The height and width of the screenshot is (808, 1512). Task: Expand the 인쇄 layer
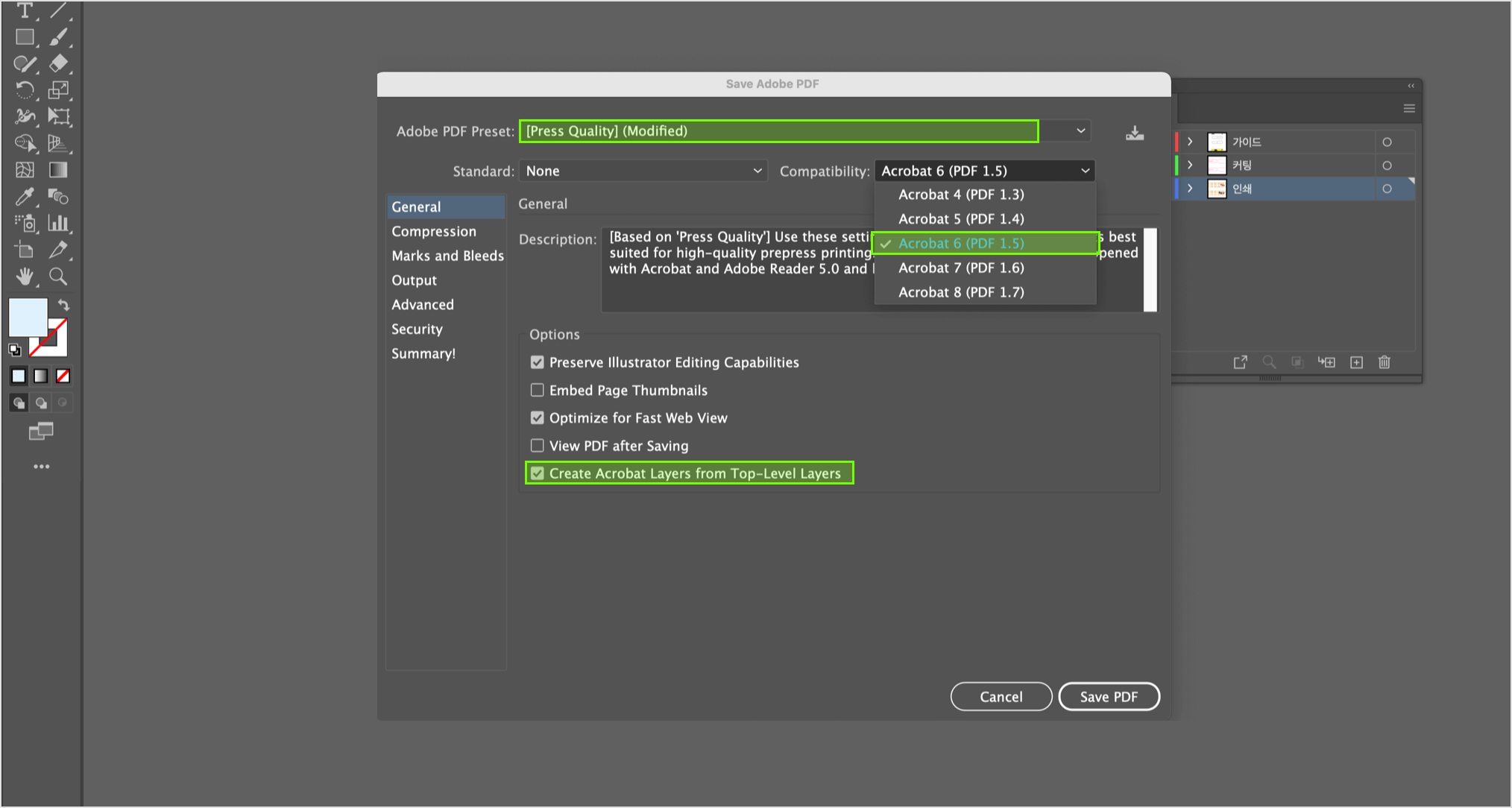(x=1190, y=189)
